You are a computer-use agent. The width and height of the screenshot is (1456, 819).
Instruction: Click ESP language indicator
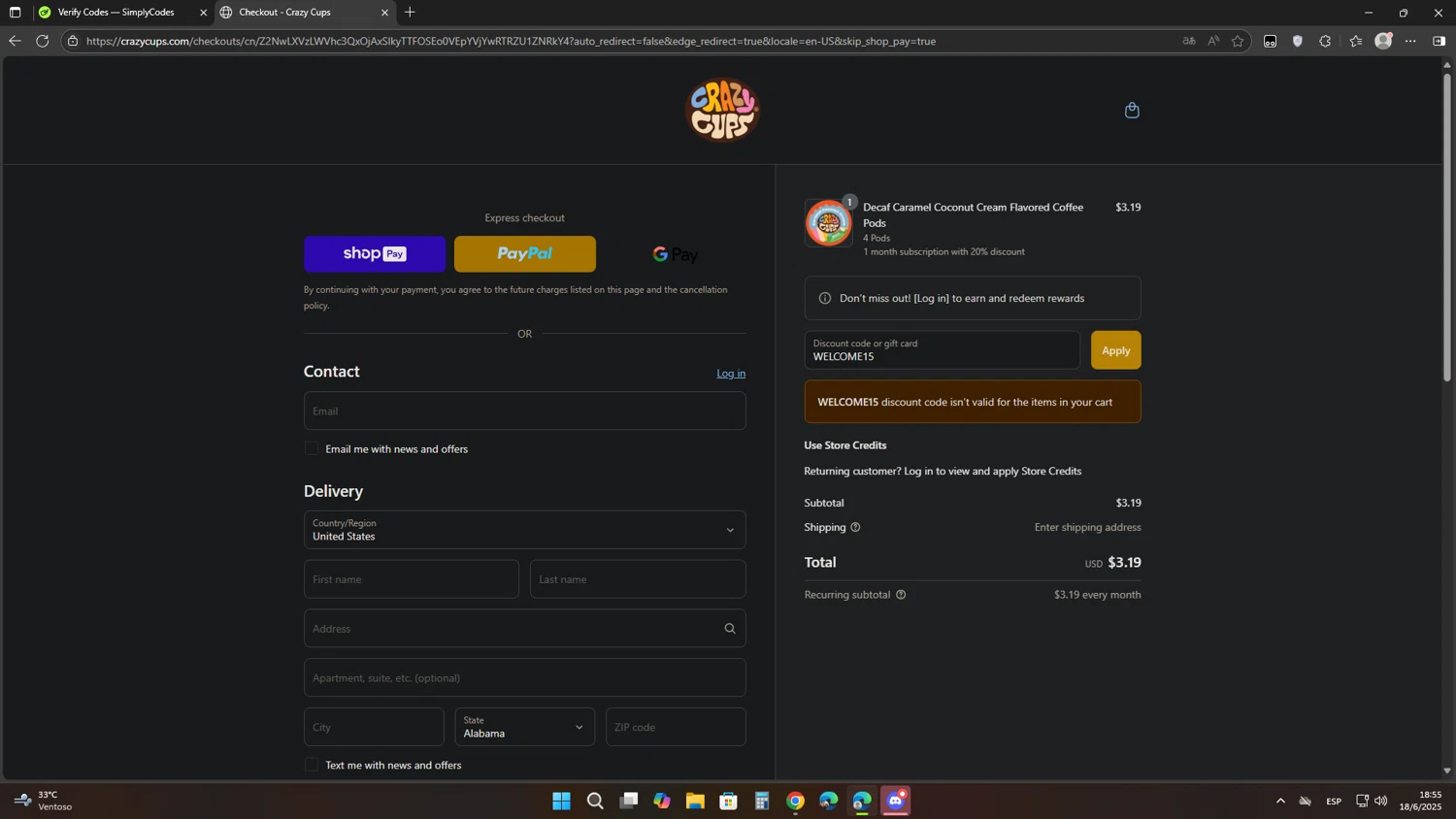[x=1334, y=802]
